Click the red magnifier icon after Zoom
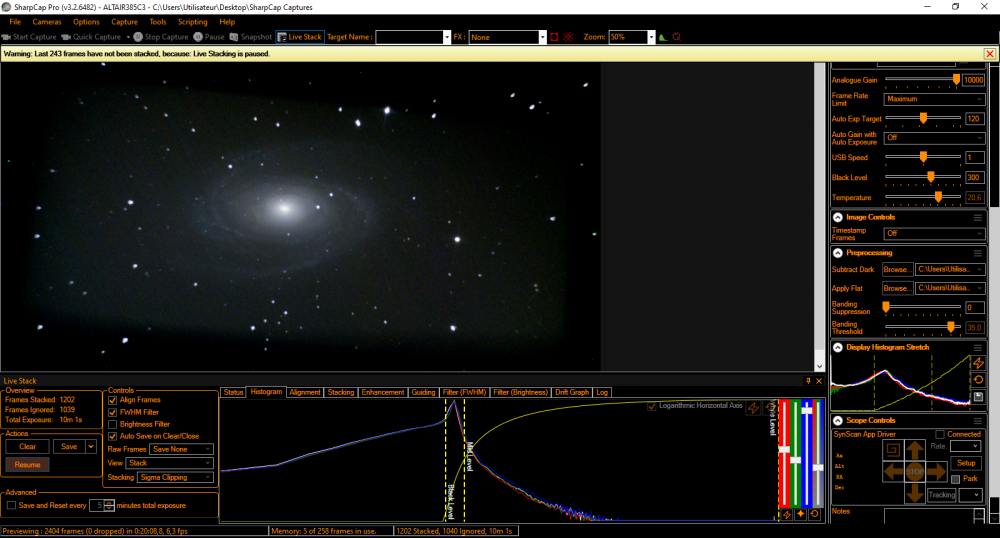The image size is (1000, 538). [677, 37]
